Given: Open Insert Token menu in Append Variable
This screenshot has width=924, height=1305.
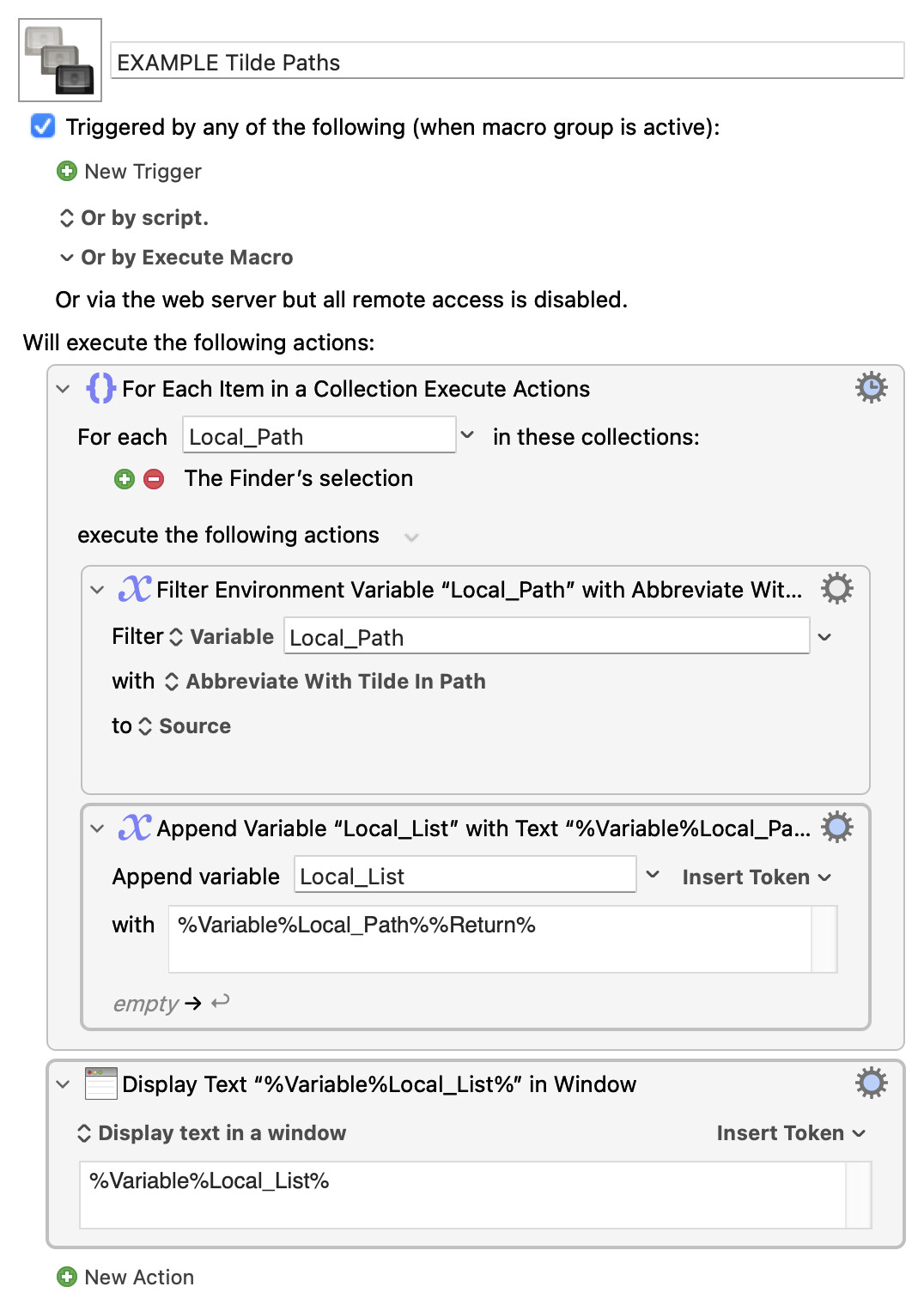Looking at the screenshot, I should 756,877.
